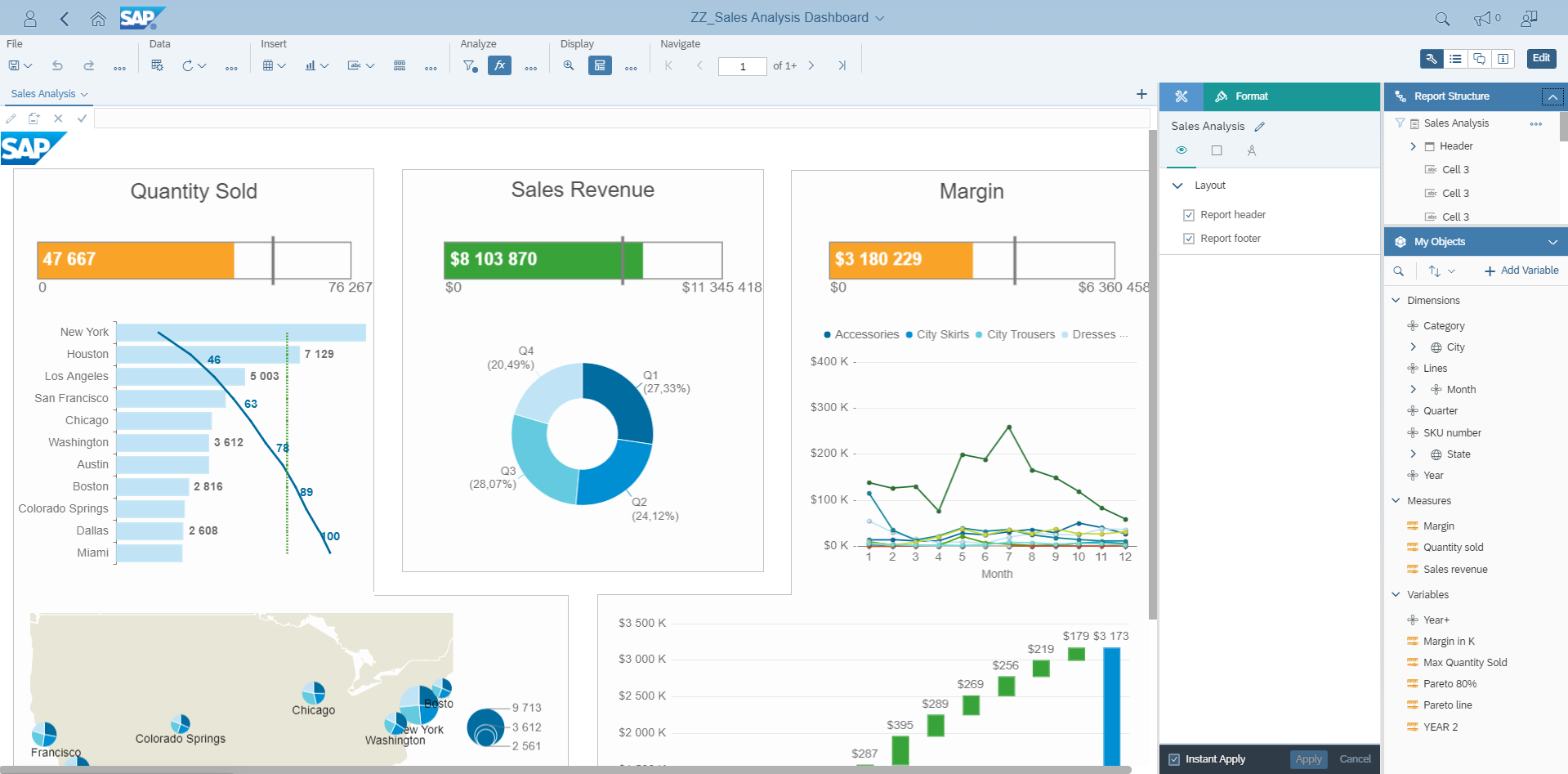Screen dimensions: 1568x774
Task: Select the Accessories legend color dot
Action: point(826,334)
